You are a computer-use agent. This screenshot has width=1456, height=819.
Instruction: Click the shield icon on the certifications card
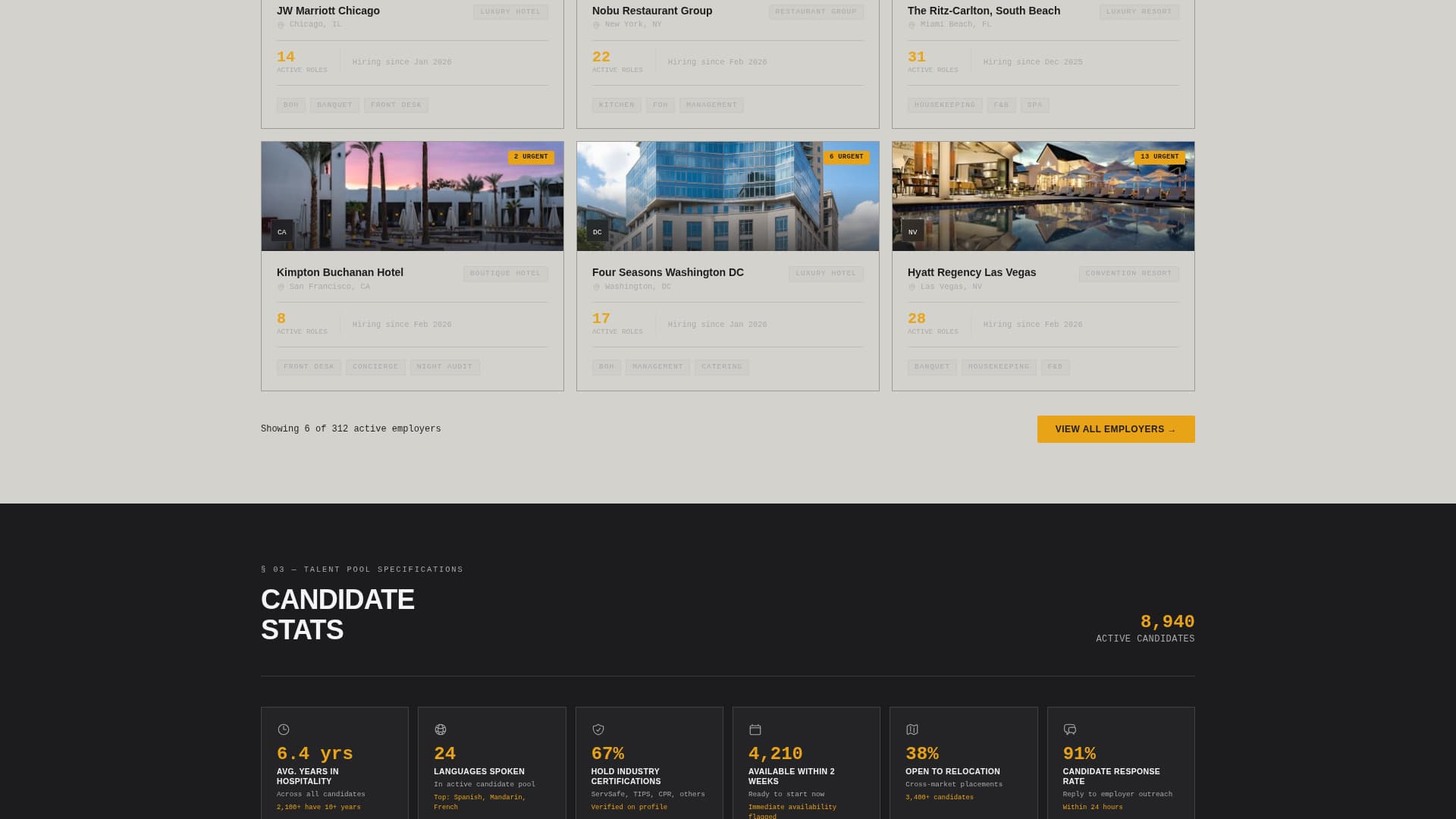598,729
